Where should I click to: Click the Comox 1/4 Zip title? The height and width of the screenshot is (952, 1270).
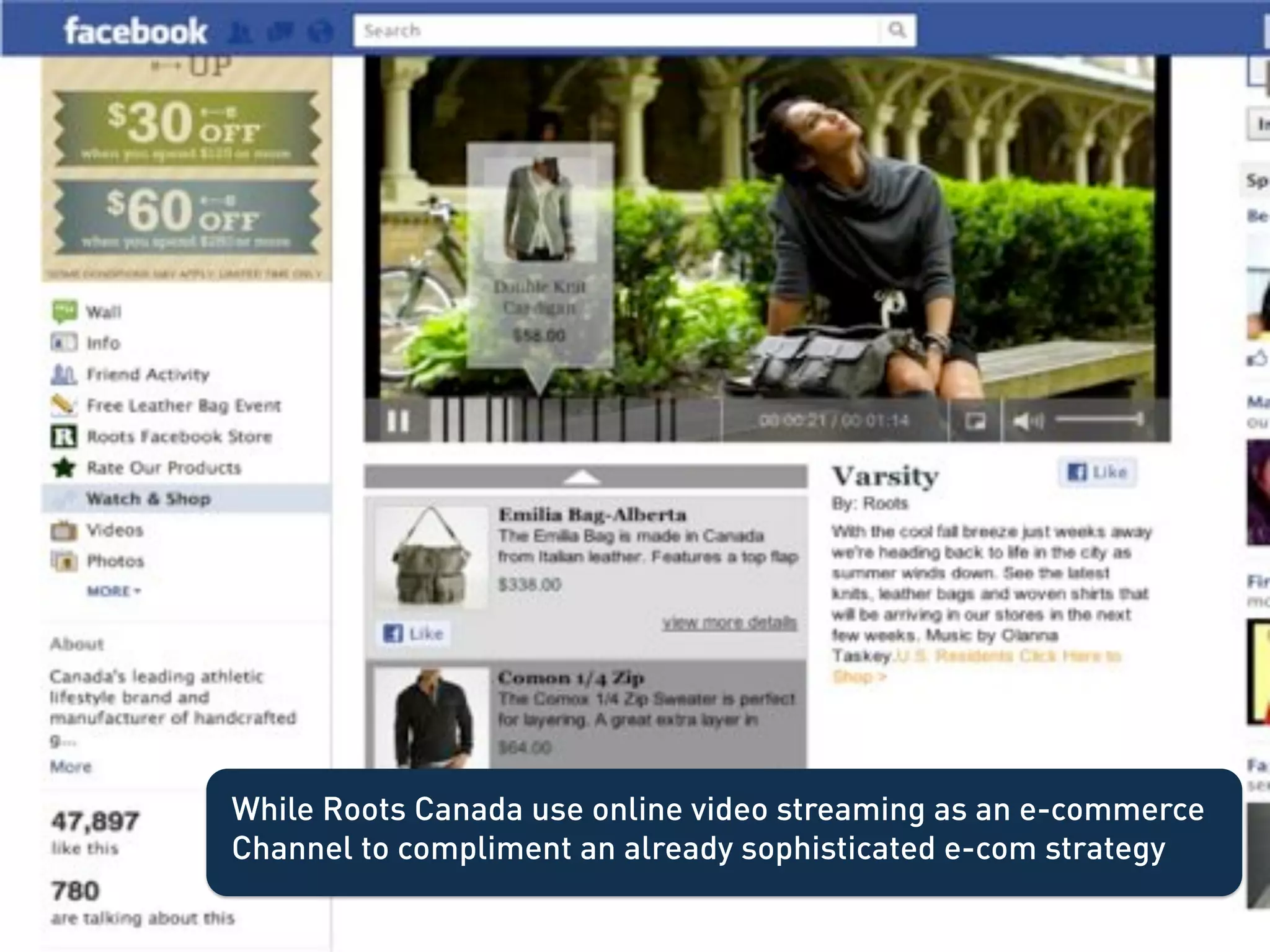(571, 677)
